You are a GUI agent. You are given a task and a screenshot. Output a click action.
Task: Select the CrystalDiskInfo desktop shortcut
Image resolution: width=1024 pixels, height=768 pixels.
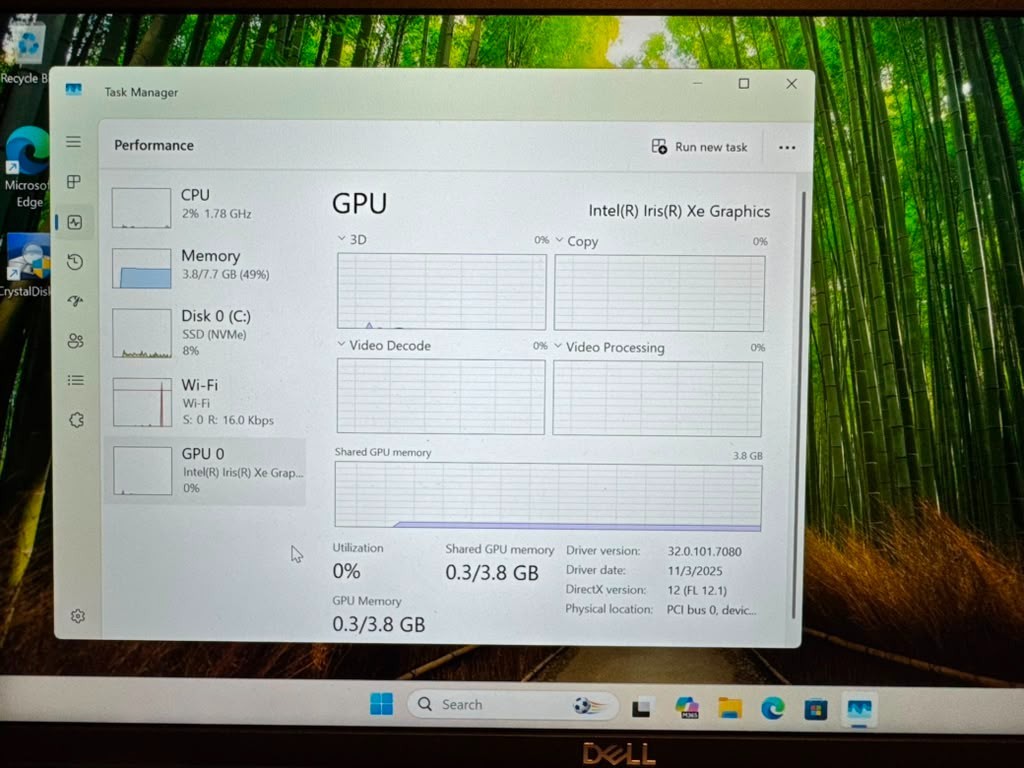pos(25,264)
